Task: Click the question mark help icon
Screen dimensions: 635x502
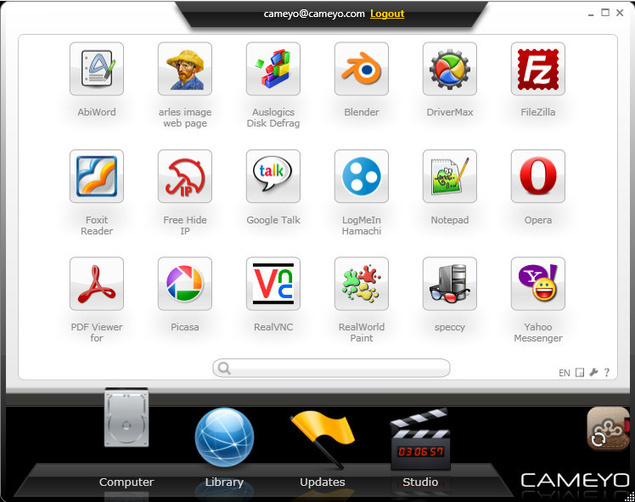Action: pyautogui.click(x=606, y=373)
